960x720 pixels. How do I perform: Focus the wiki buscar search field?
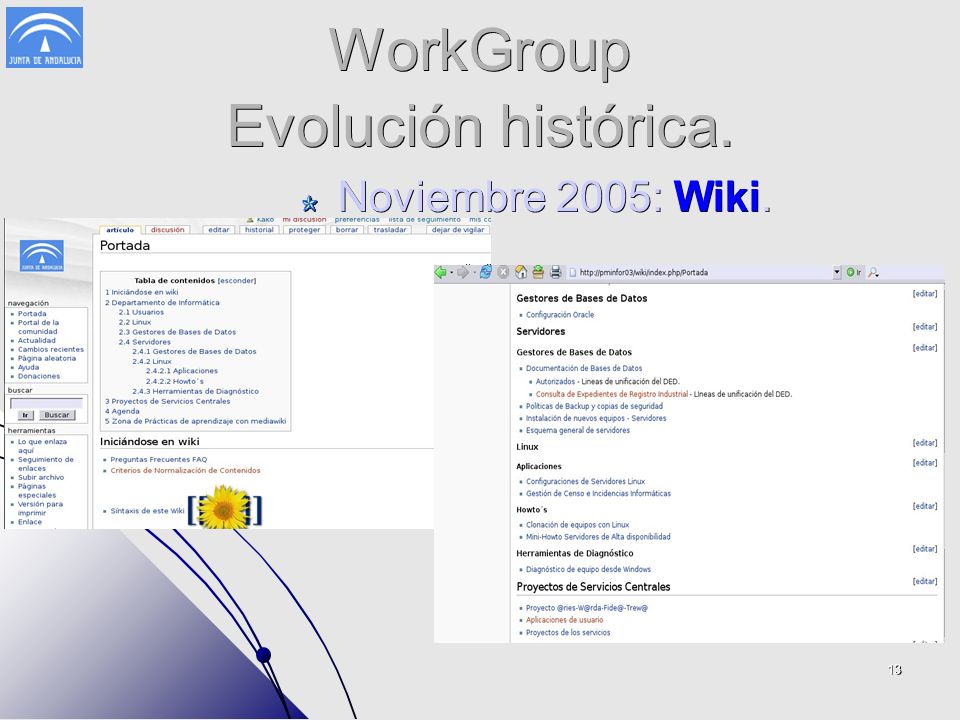(x=47, y=403)
